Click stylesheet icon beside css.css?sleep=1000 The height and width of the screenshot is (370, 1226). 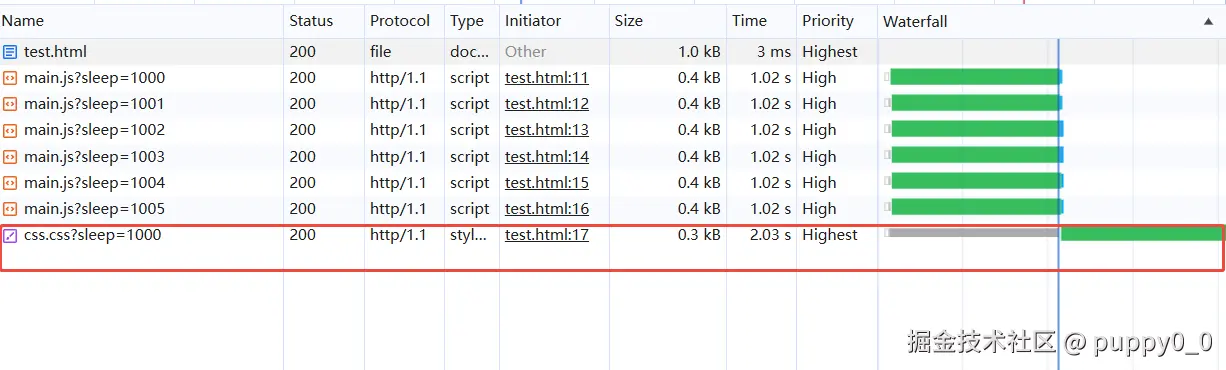[x=10, y=236]
